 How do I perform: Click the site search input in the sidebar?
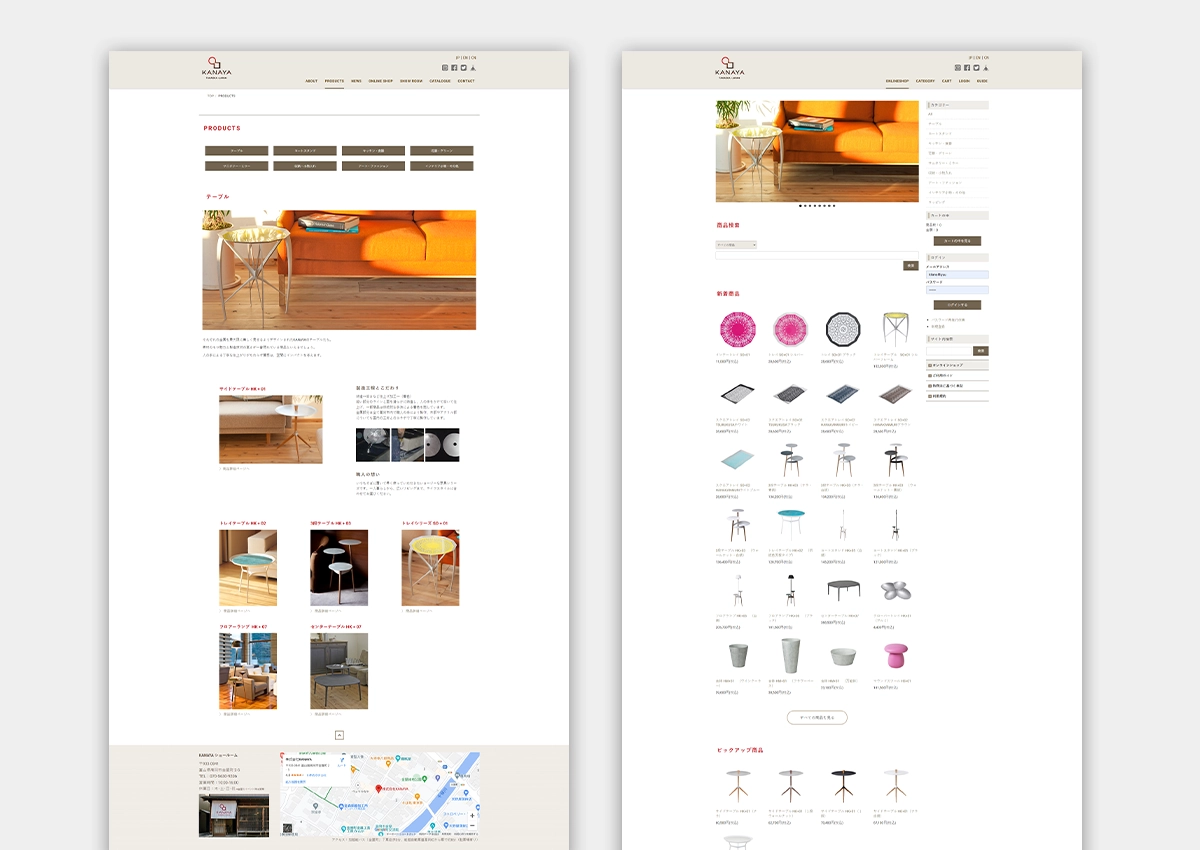[x=950, y=351]
